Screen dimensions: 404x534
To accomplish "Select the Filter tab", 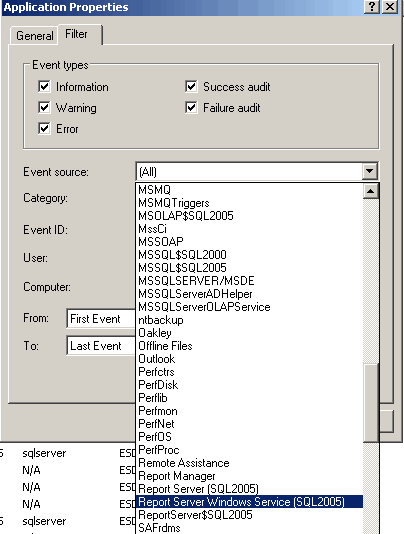I will (80, 34).
